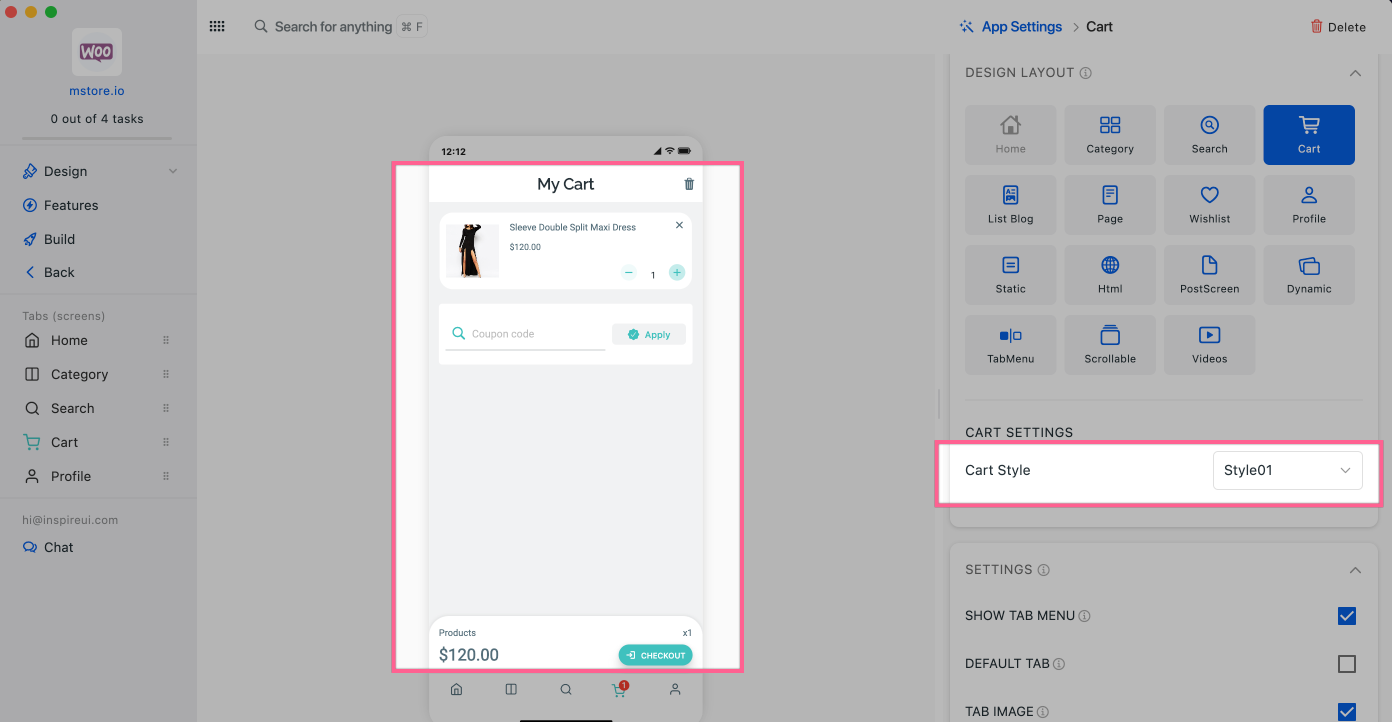This screenshot has width=1392, height=722.
Task: Choose the Videos layout tile
Action: [1209, 345]
